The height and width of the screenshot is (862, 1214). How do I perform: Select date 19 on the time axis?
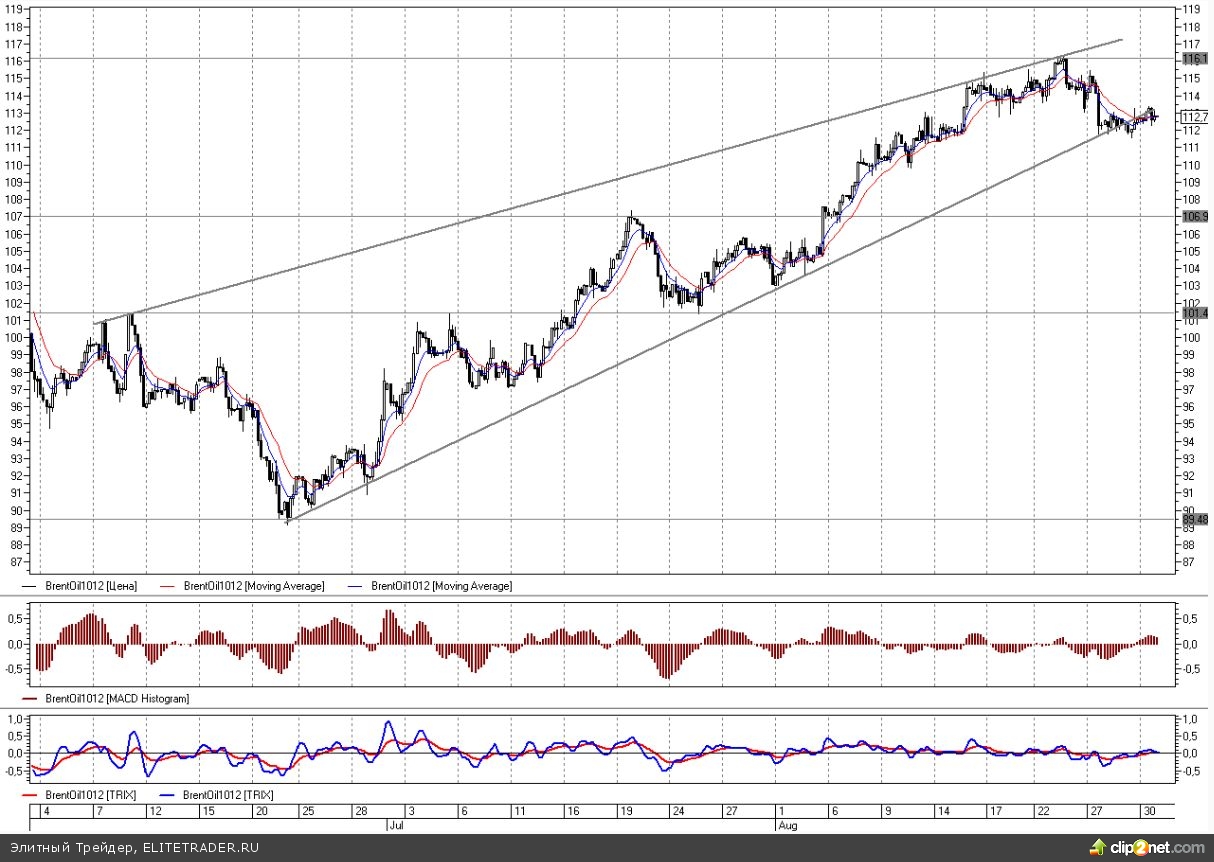click(x=624, y=811)
